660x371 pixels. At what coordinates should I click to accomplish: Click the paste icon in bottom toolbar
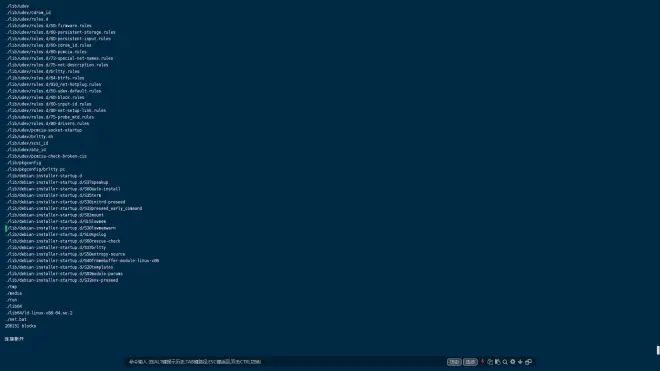498,362
